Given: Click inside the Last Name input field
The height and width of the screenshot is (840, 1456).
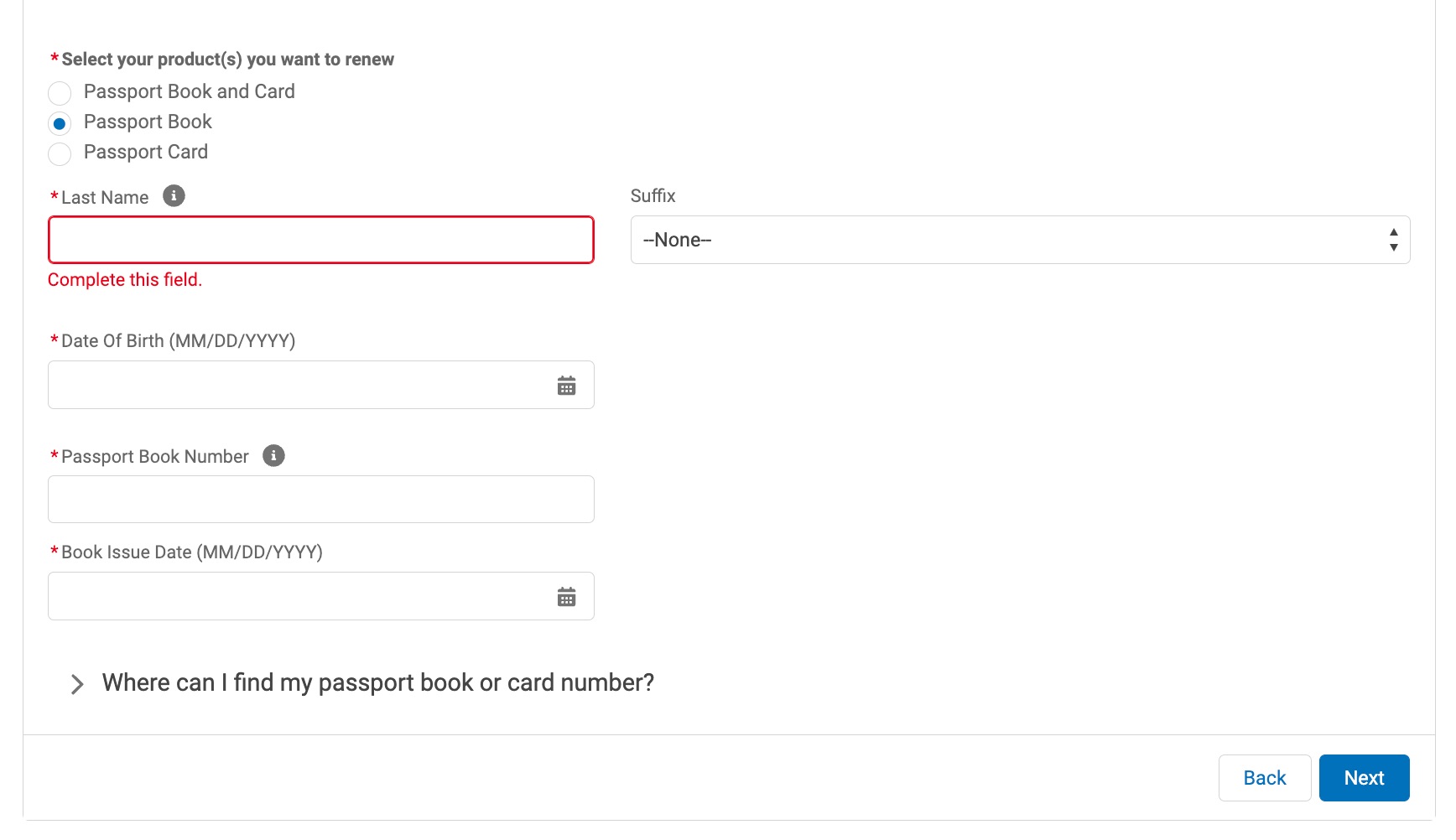Looking at the screenshot, I should point(320,240).
